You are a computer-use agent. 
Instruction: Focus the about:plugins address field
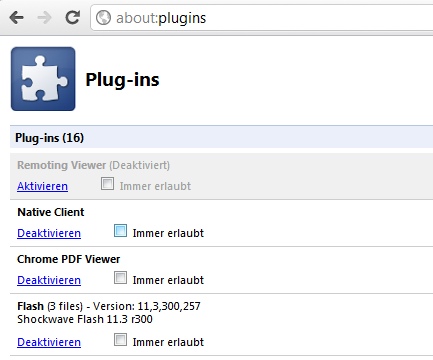[262, 18]
